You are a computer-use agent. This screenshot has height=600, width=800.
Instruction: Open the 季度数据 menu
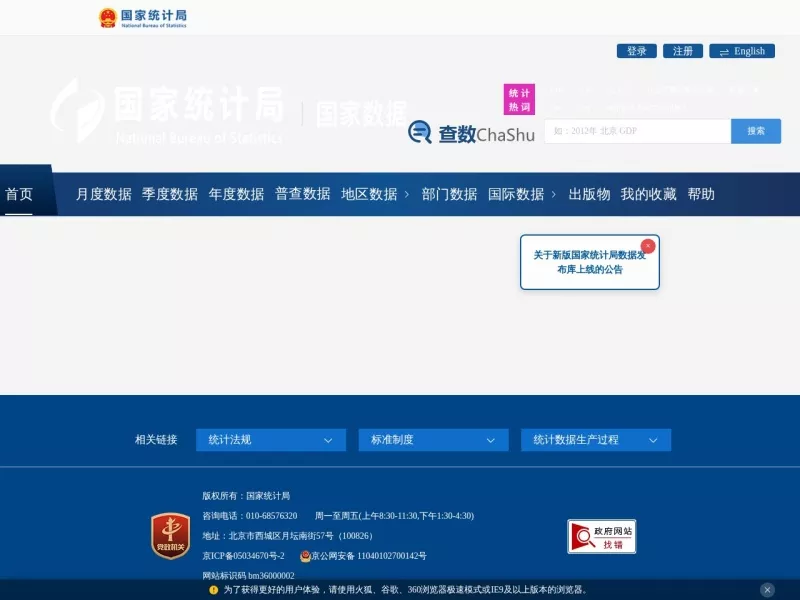point(170,194)
